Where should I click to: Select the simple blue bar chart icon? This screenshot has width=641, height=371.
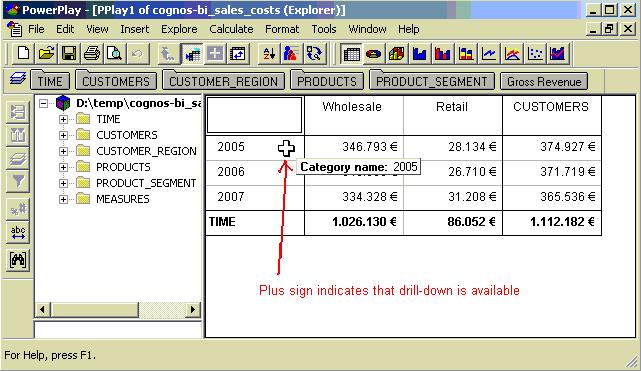tap(419, 54)
